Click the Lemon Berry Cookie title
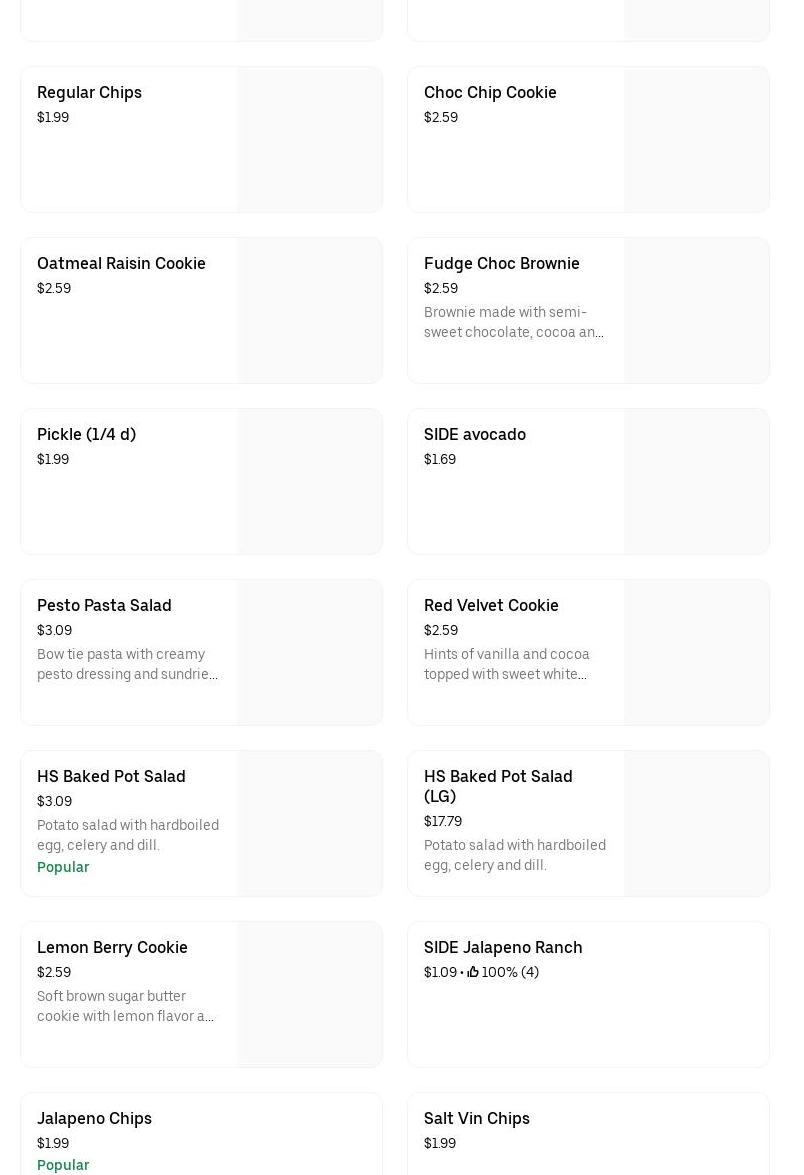The height and width of the screenshot is (1175, 804). coord(112,947)
